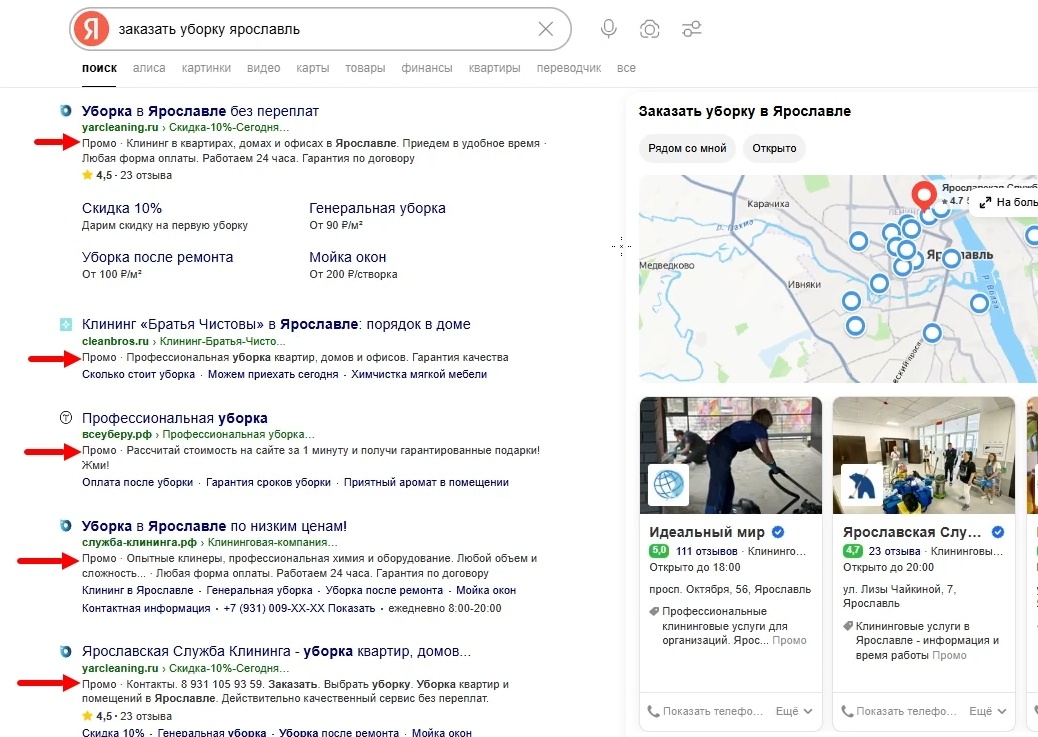This screenshot has height=737, width=1038.
Task: Reveal phone number with Показать link
Action: [x=352, y=608]
